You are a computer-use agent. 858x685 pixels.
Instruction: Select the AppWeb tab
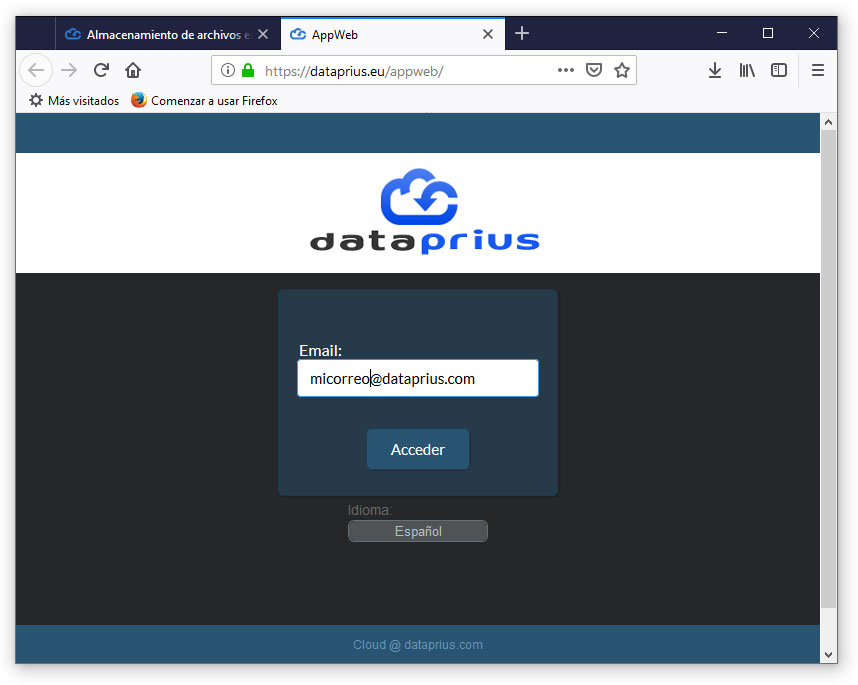393,34
